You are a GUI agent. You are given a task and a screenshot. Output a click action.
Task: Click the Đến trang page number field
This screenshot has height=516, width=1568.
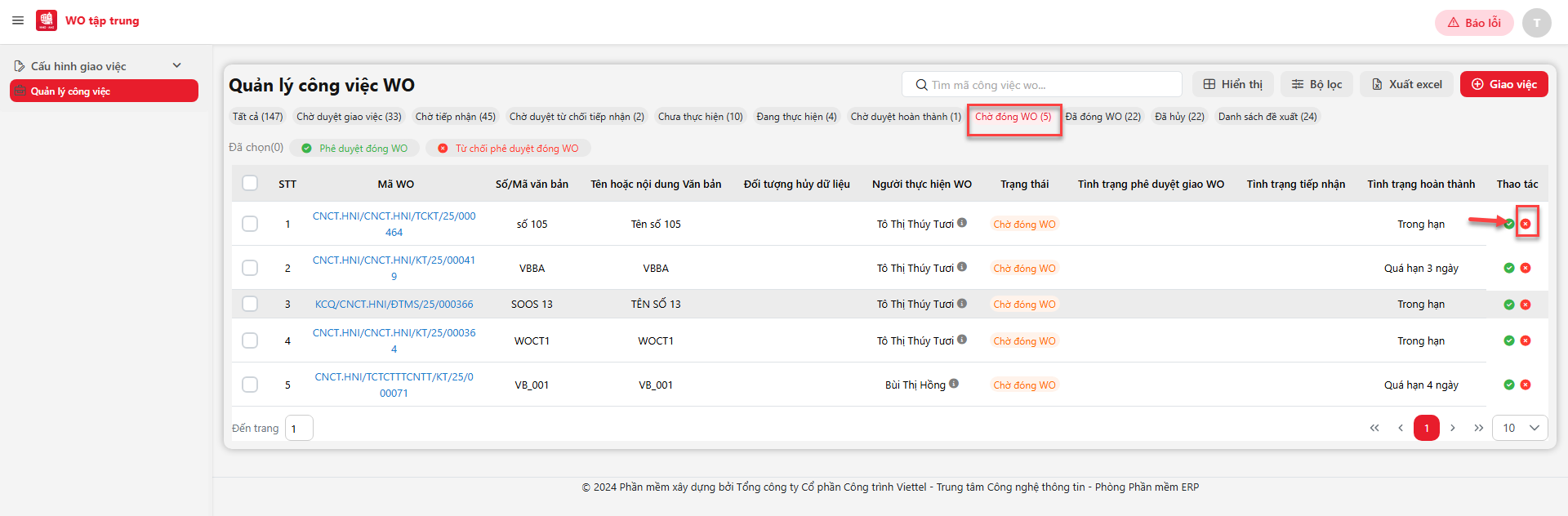point(299,428)
